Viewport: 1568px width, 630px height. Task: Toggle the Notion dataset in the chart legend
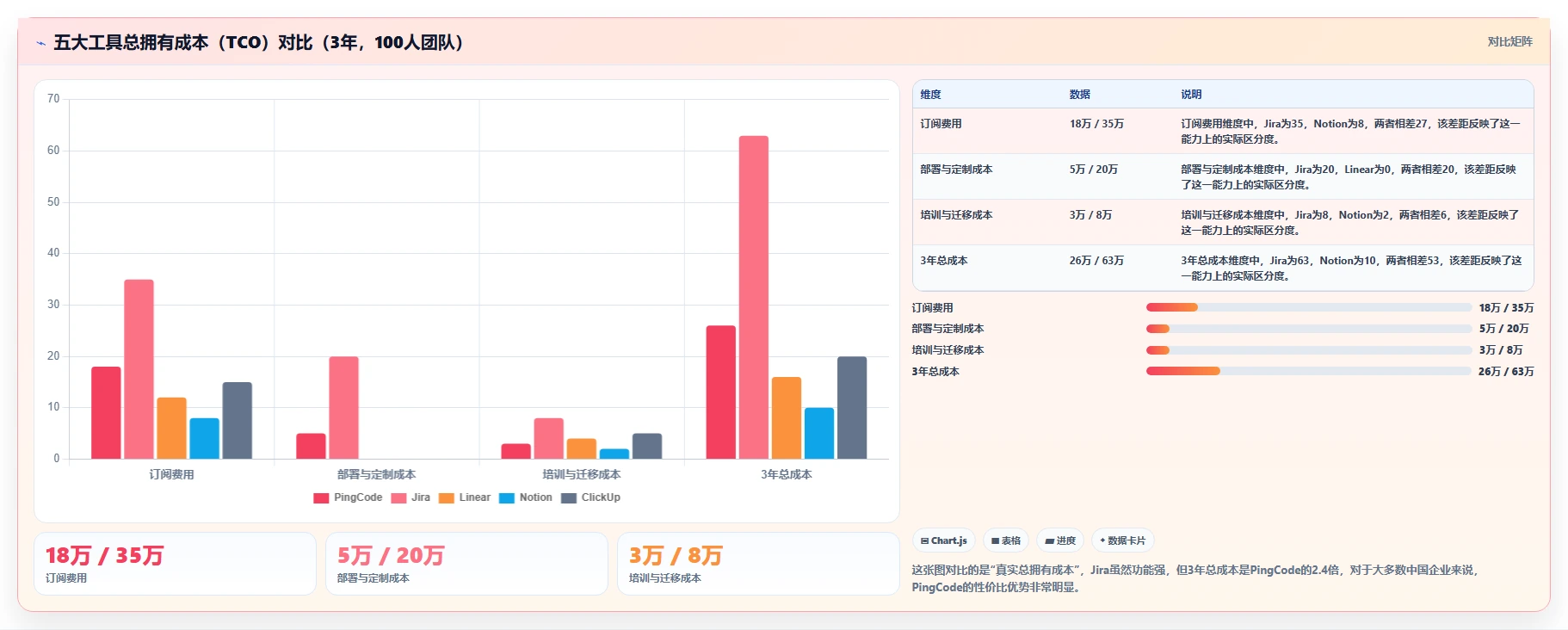tap(526, 497)
